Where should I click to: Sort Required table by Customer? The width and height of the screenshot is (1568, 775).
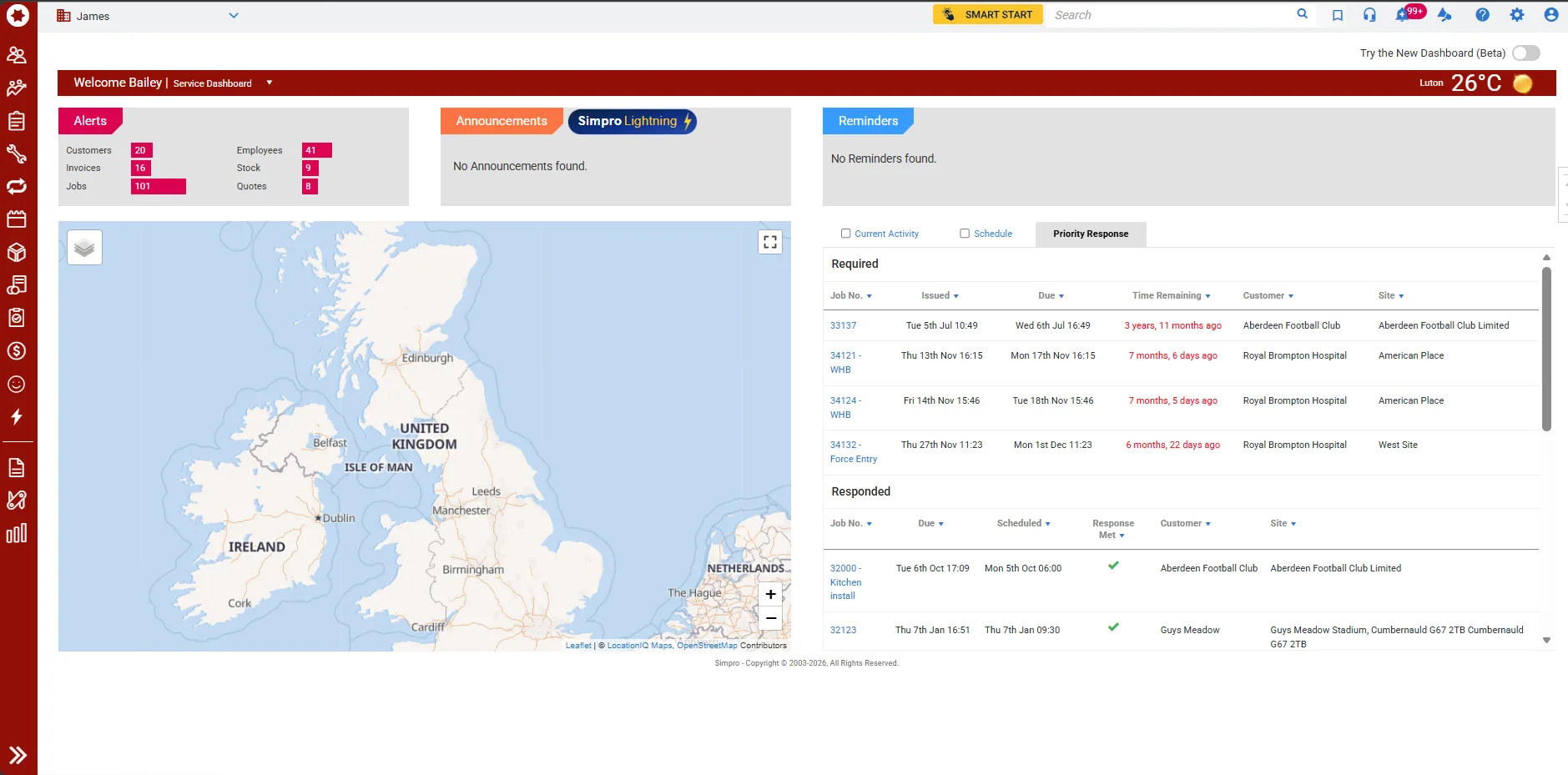(x=1268, y=295)
